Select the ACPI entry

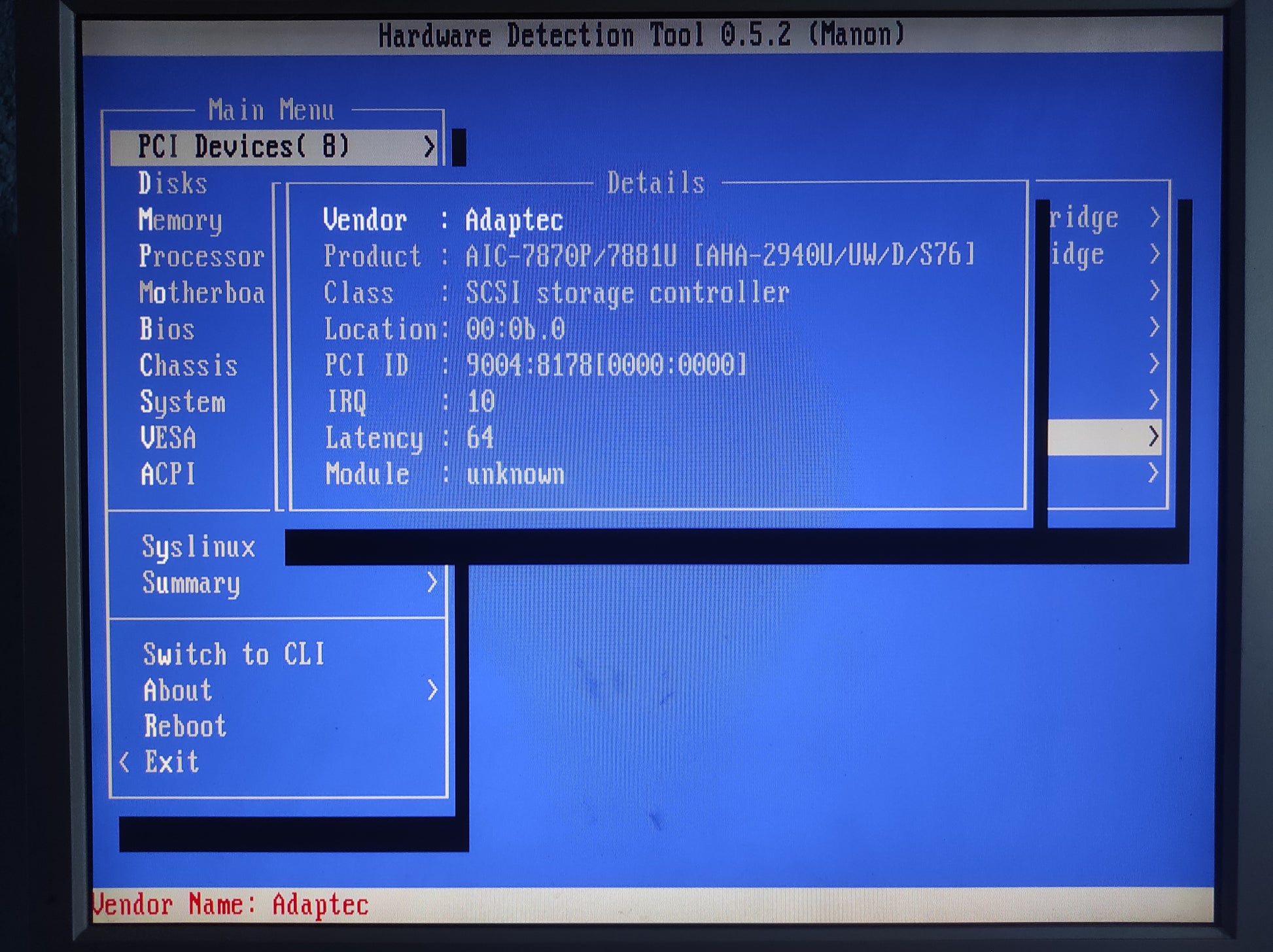tap(168, 474)
